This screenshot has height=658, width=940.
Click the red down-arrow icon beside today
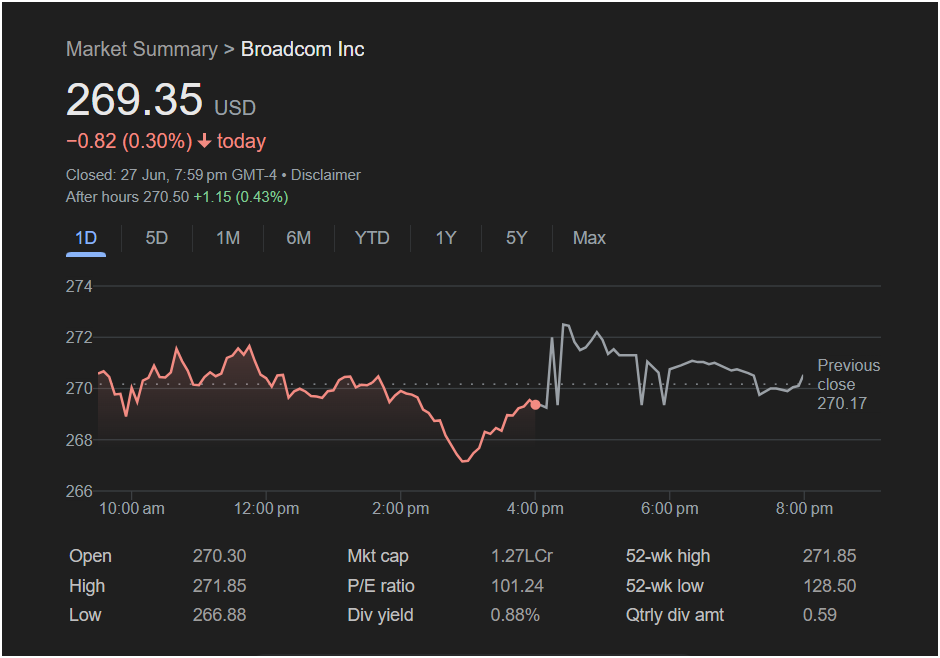click(x=204, y=141)
